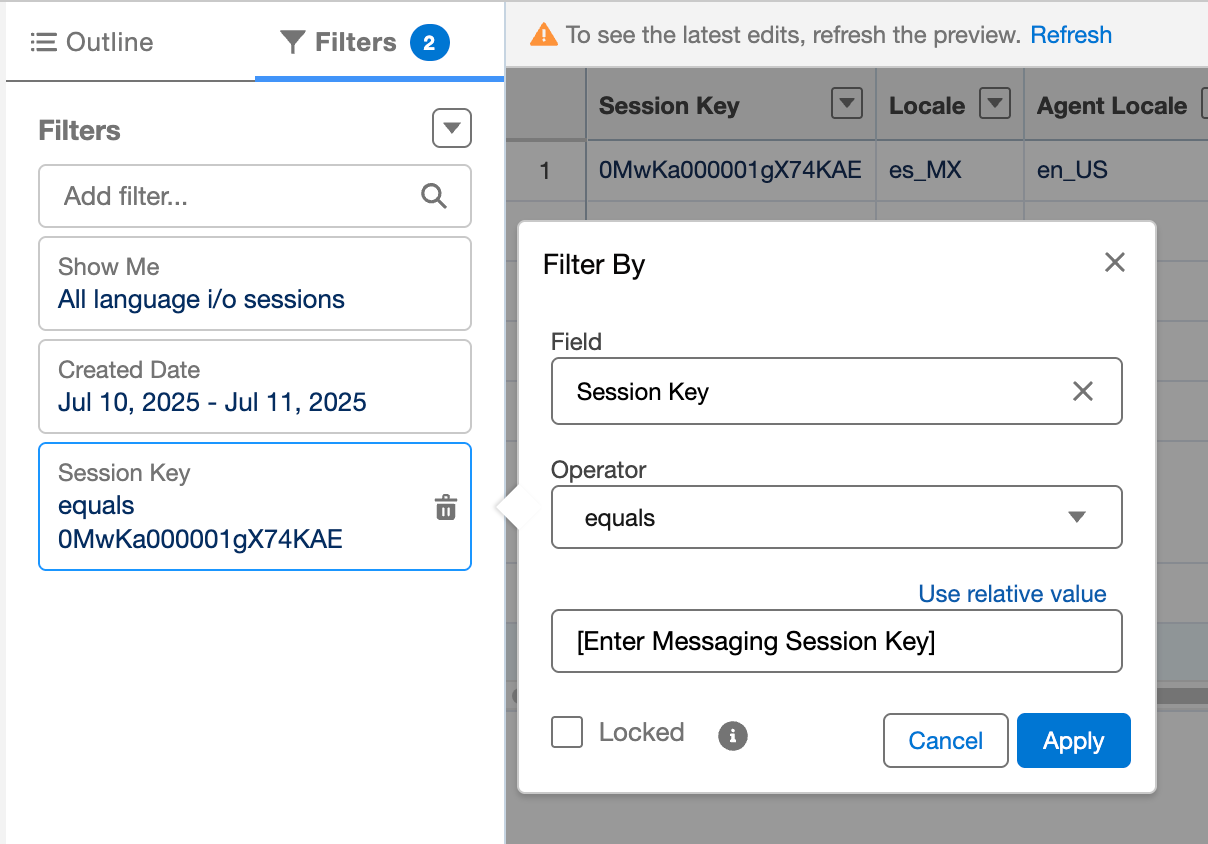Clear the Session Key field with X
The width and height of the screenshot is (1208, 844).
(x=1082, y=391)
